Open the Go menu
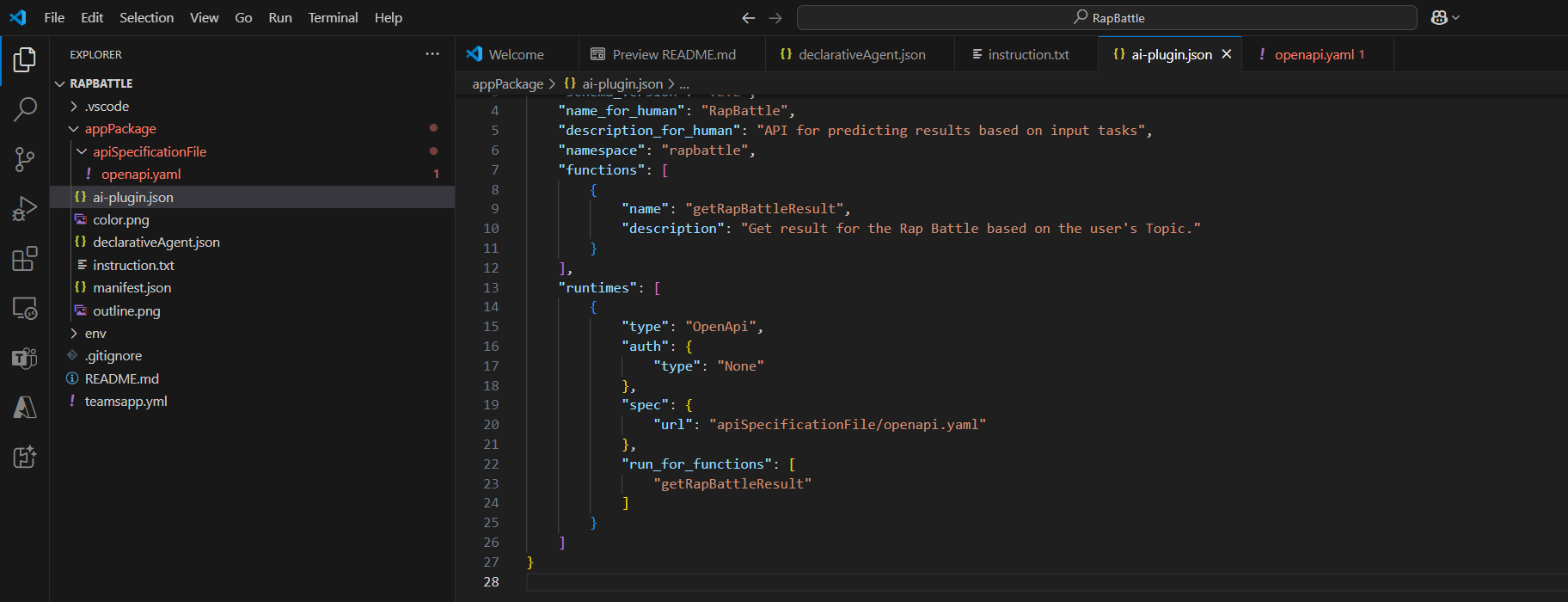The width and height of the screenshot is (1568, 602). tap(243, 17)
